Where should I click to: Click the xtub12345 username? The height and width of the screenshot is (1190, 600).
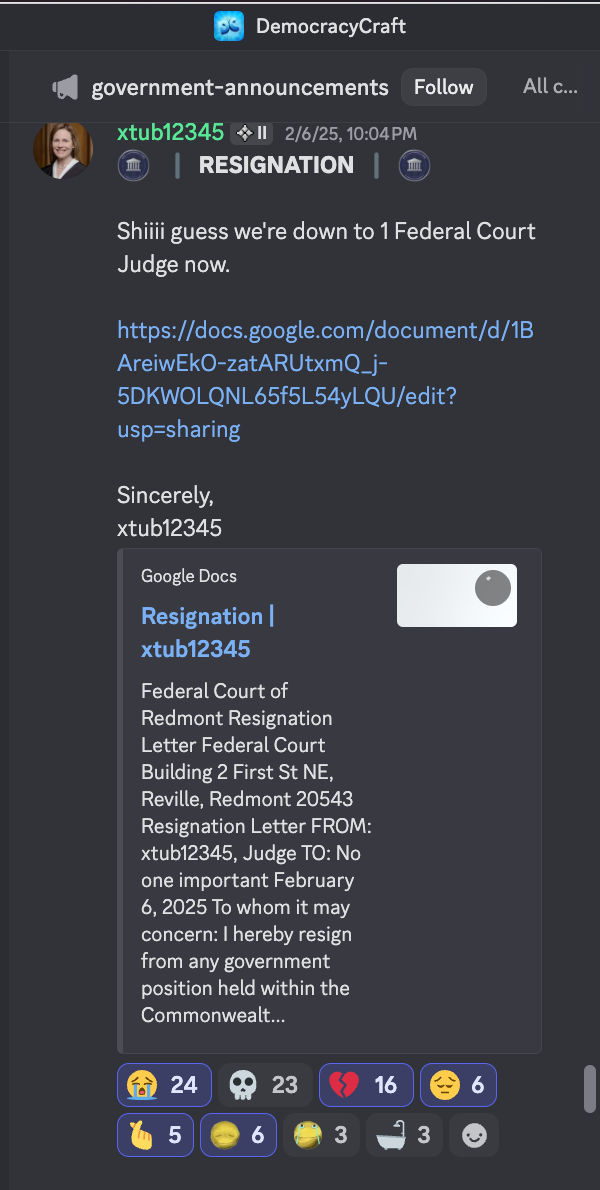tap(171, 133)
